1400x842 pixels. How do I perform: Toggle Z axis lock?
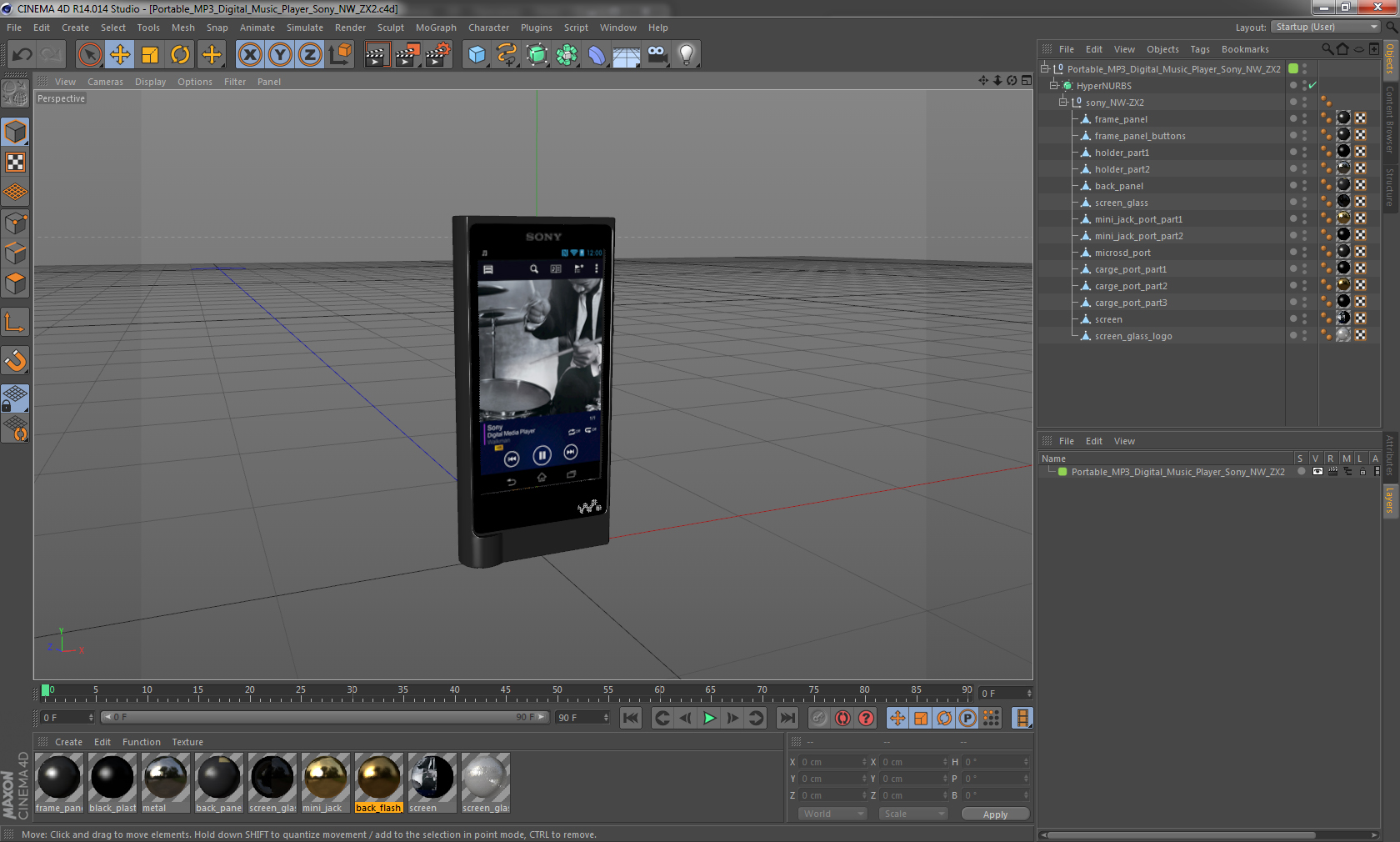pos(310,55)
